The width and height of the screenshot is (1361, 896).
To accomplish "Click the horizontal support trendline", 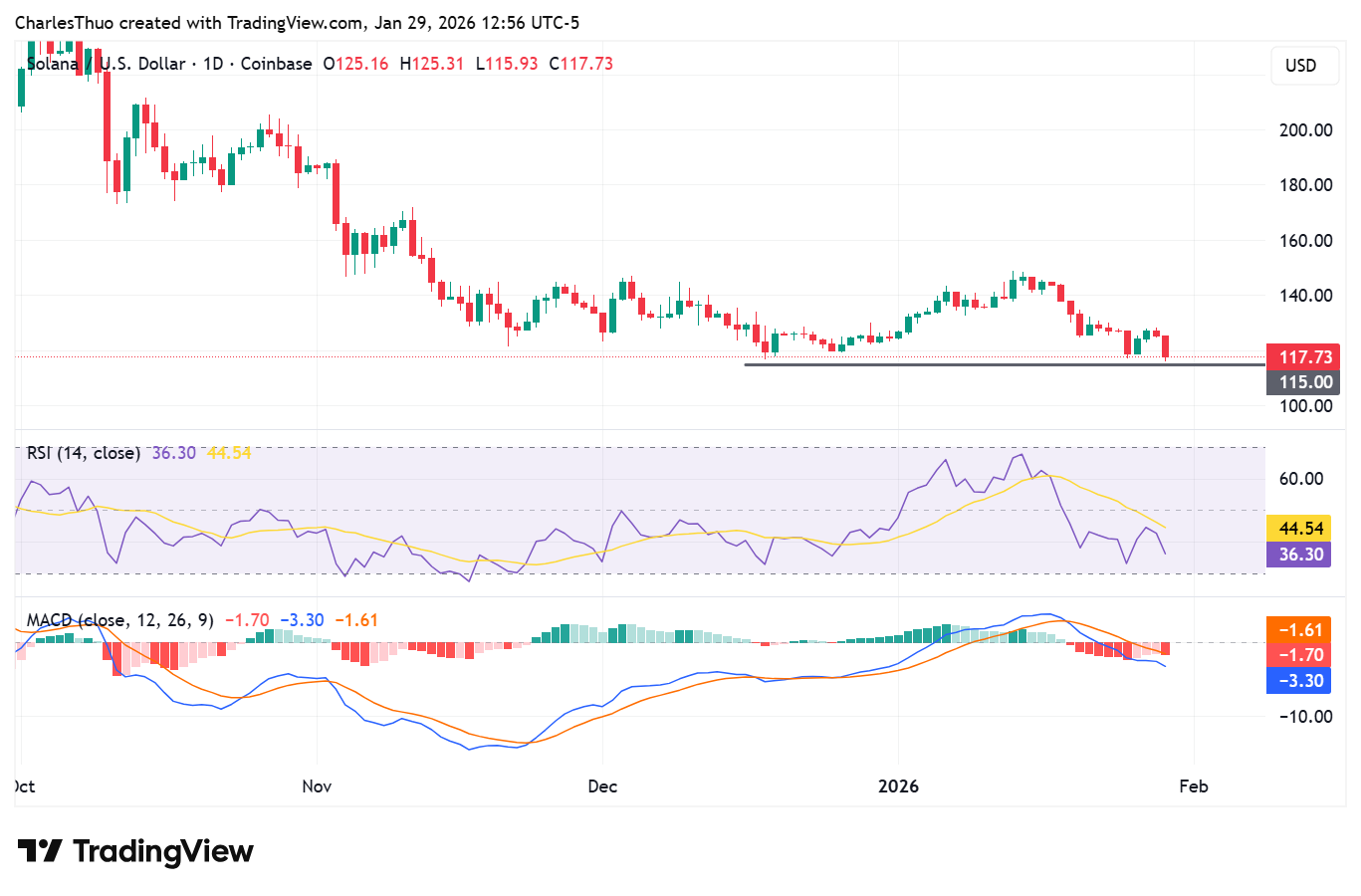I will pos(996,366).
